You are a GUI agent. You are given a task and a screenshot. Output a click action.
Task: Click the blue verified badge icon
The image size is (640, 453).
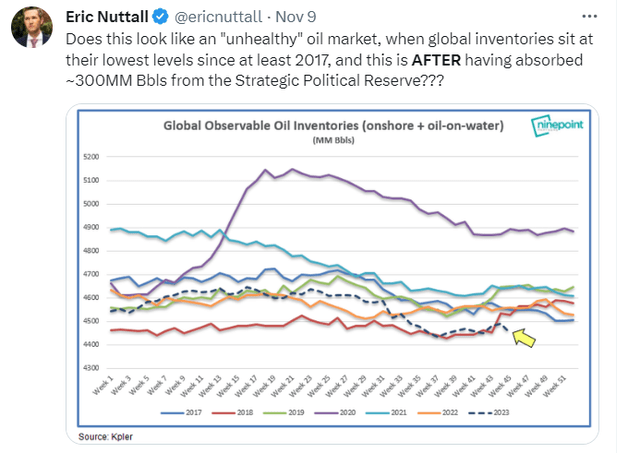[x=160, y=17]
